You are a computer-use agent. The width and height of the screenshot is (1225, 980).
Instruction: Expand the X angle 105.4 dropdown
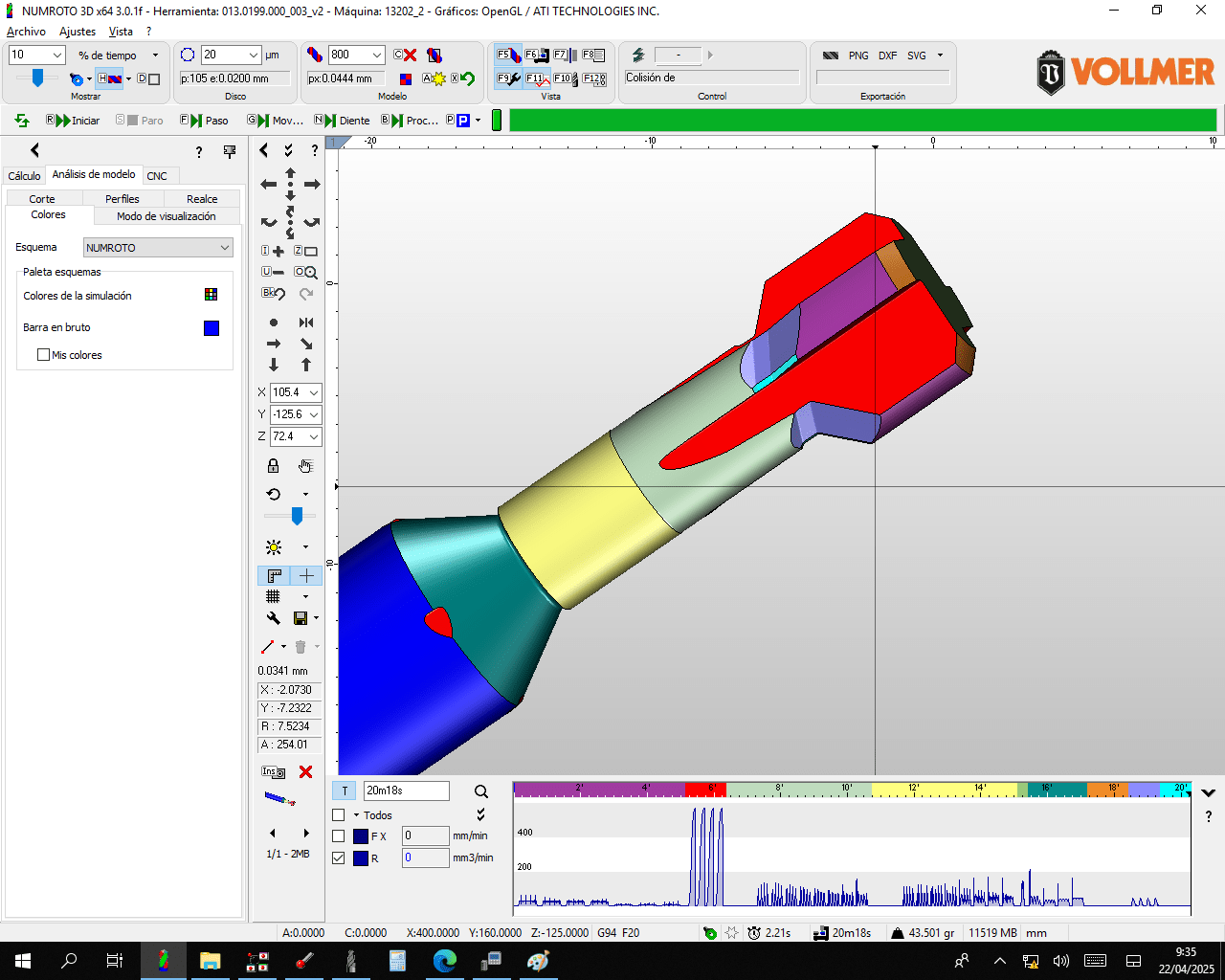314,392
